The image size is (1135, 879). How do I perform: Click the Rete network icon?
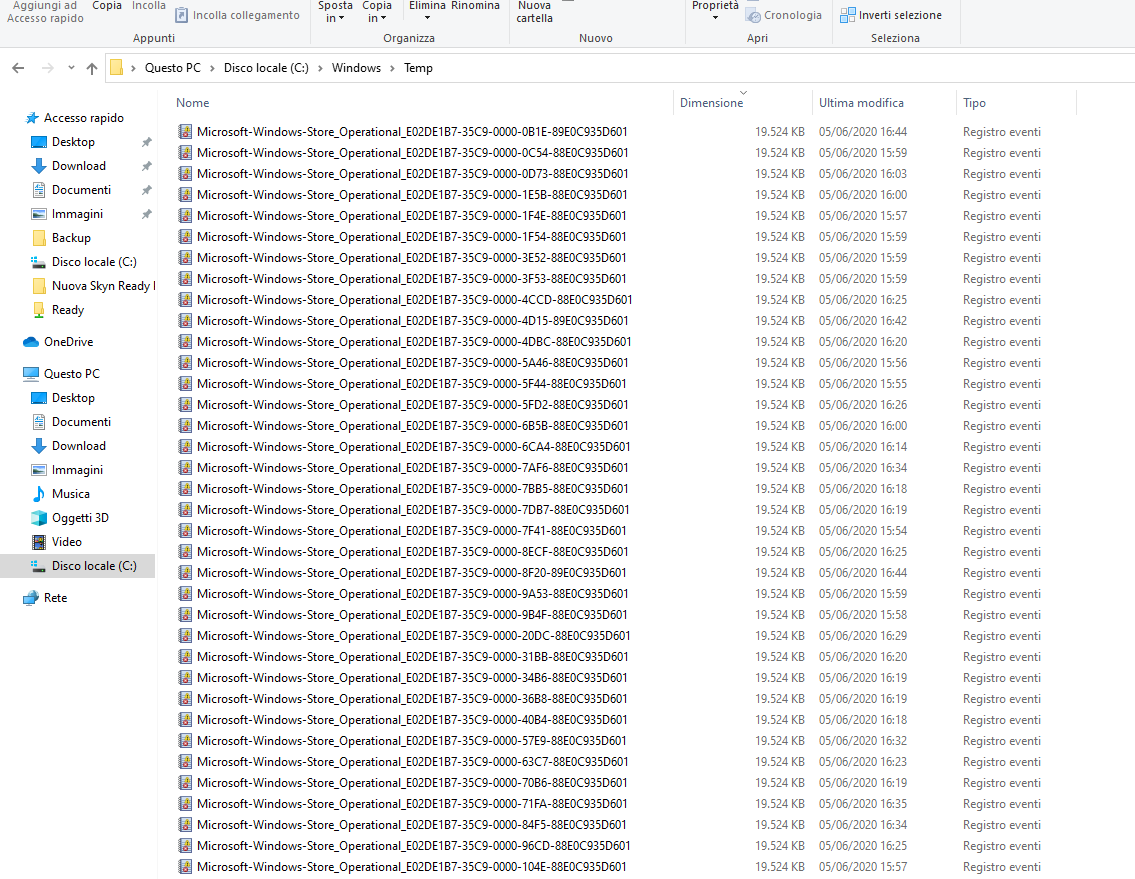point(31,598)
